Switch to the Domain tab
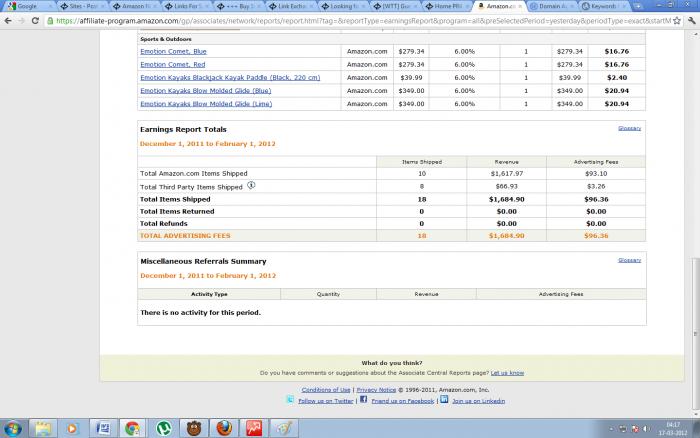The width and height of the screenshot is (700, 438). point(551,6)
